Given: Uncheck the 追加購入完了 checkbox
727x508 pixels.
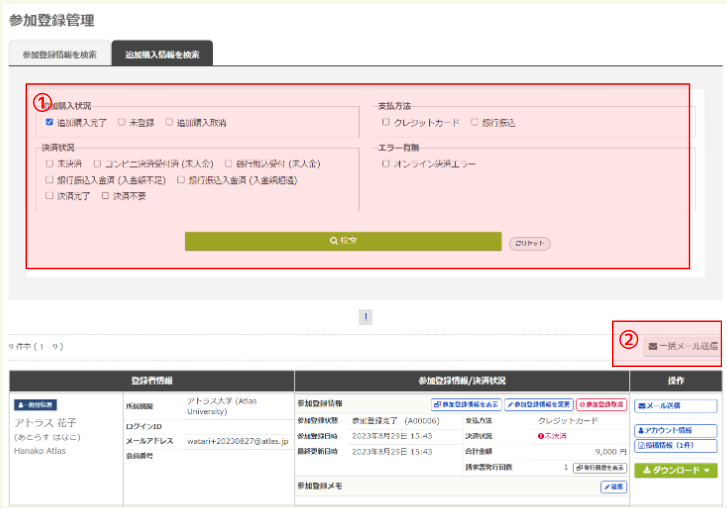Looking at the screenshot, I should tap(50, 122).
